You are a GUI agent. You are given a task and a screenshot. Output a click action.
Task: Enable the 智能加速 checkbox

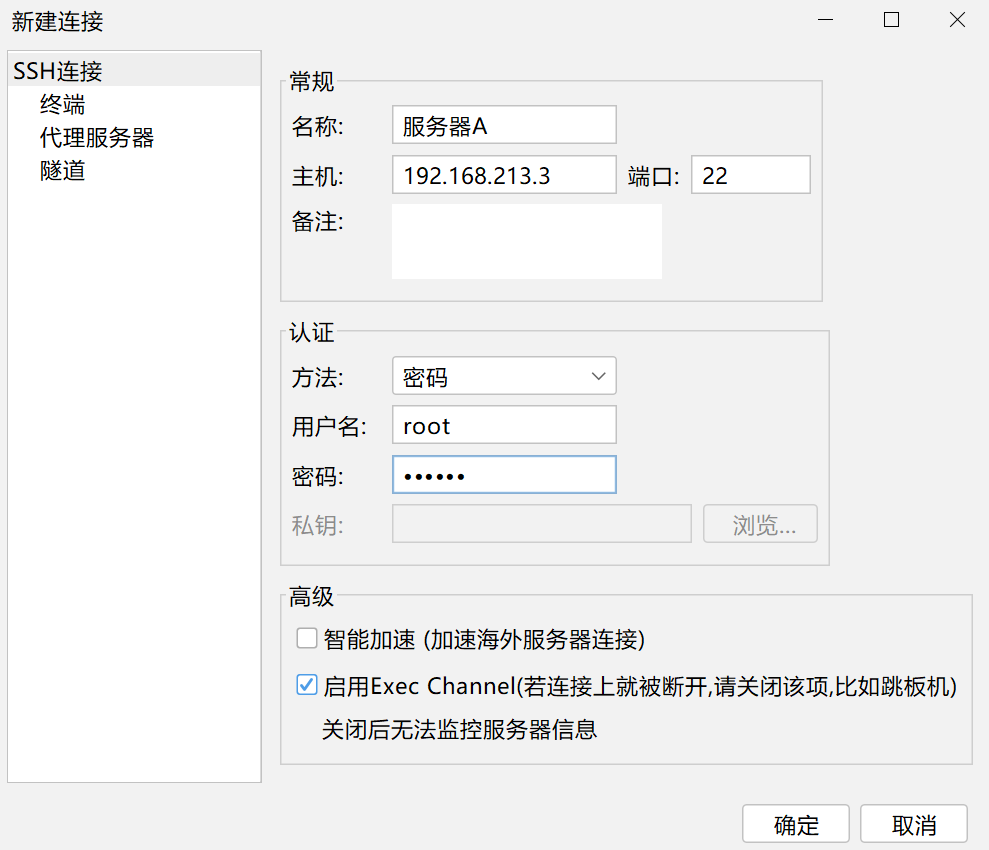click(307, 639)
